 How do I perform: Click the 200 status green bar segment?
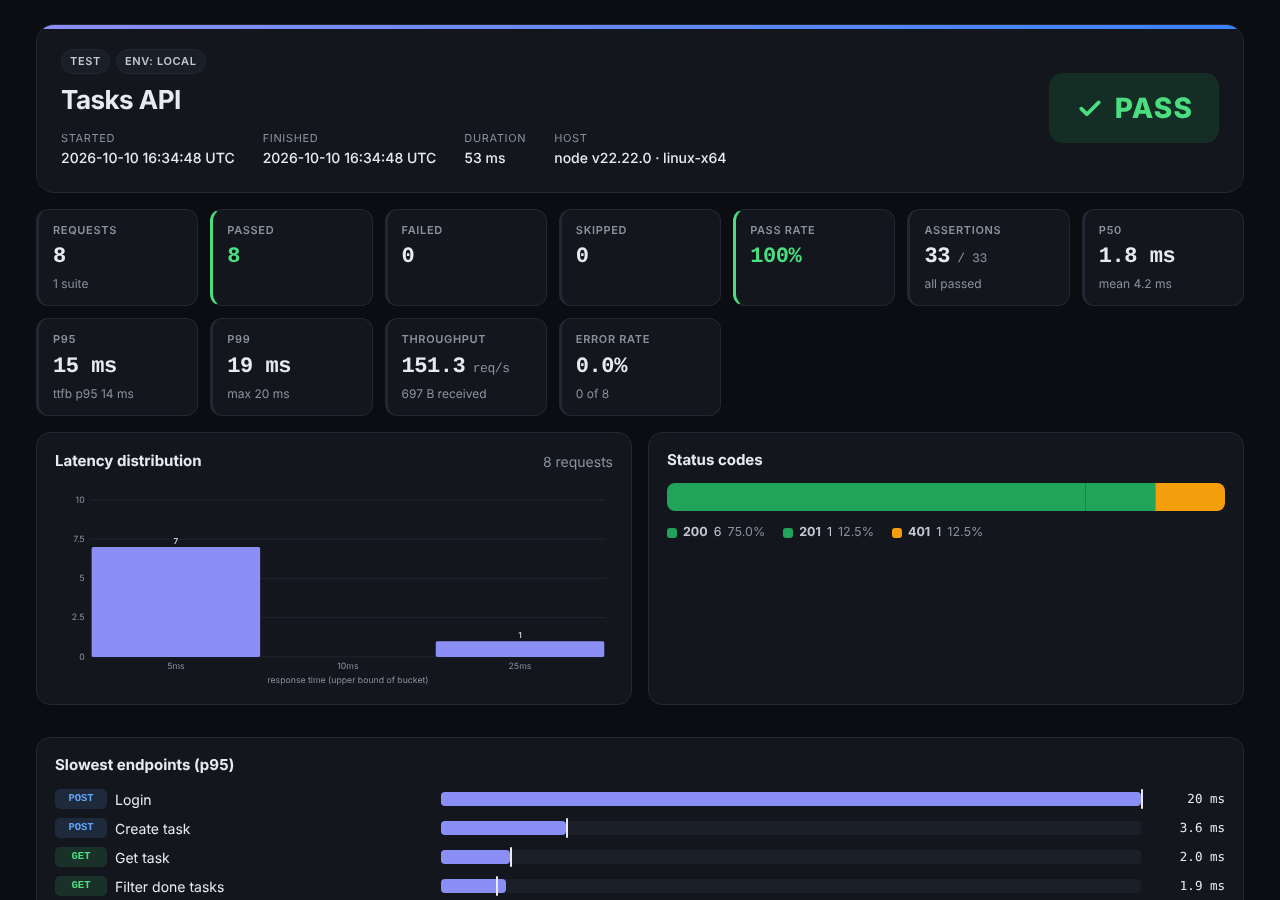pyautogui.click(x=876, y=497)
